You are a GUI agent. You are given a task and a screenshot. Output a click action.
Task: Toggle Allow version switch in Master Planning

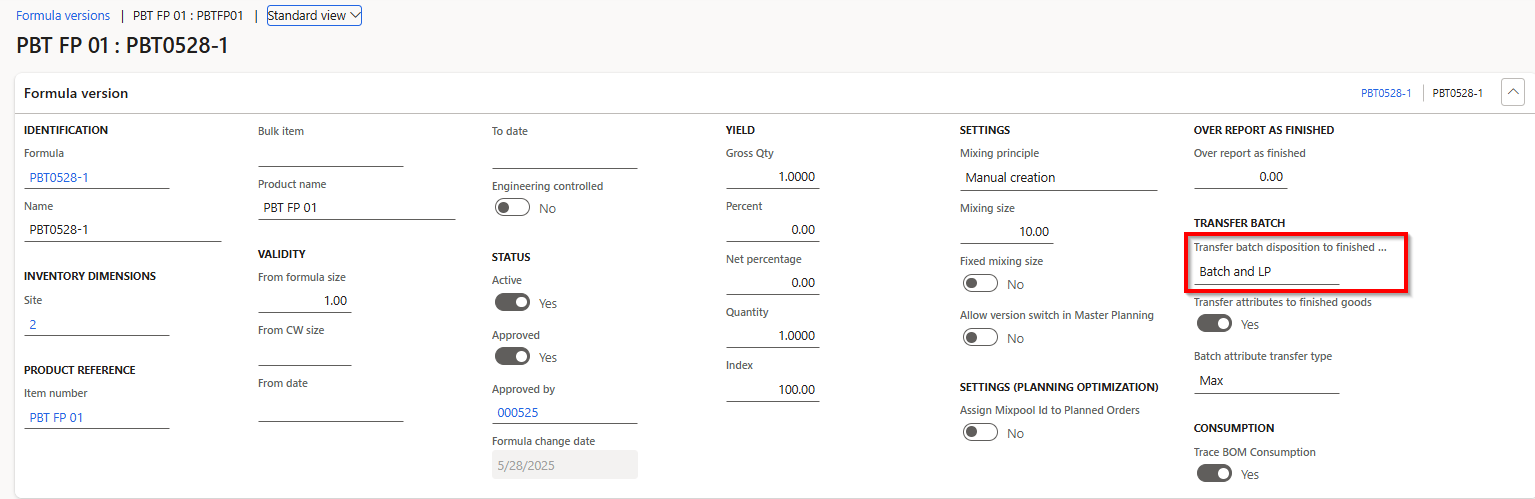coord(980,338)
